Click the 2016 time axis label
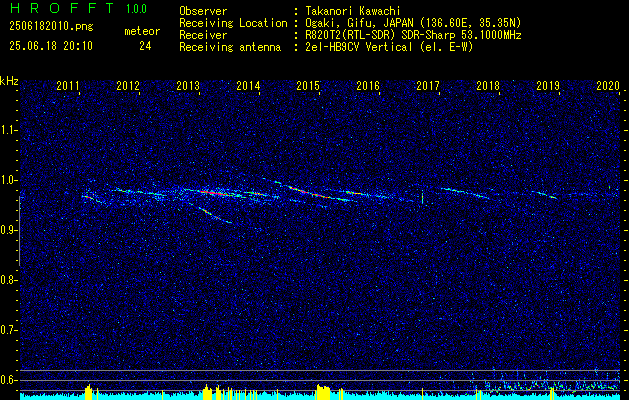 368,85
